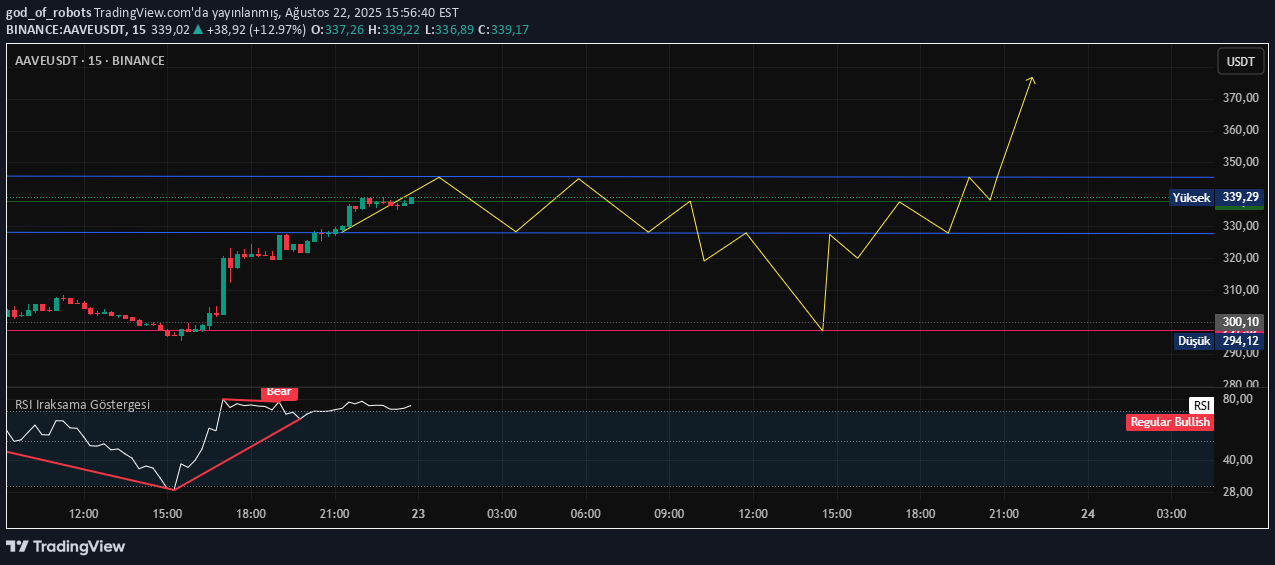Click the large green breakout candle
The image size is (1275, 565).
point(223,285)
